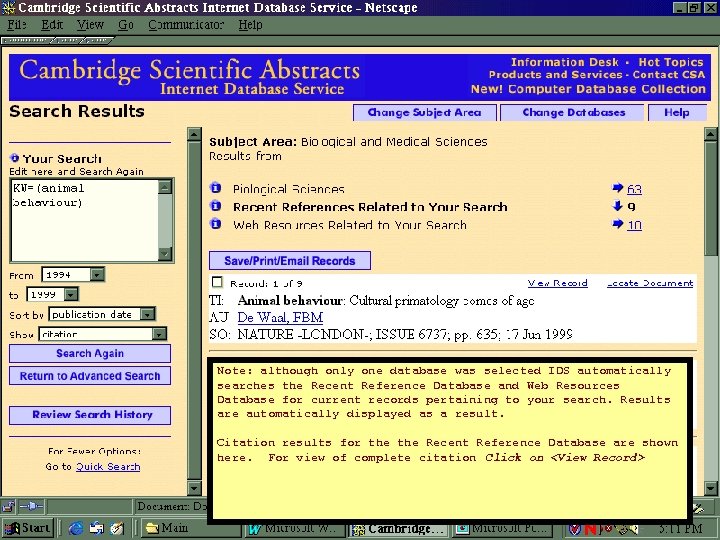Launch Internet Explorer from the quick launch bar
Image resolution: width=720 pixels, height=540 pixels.
75,529
